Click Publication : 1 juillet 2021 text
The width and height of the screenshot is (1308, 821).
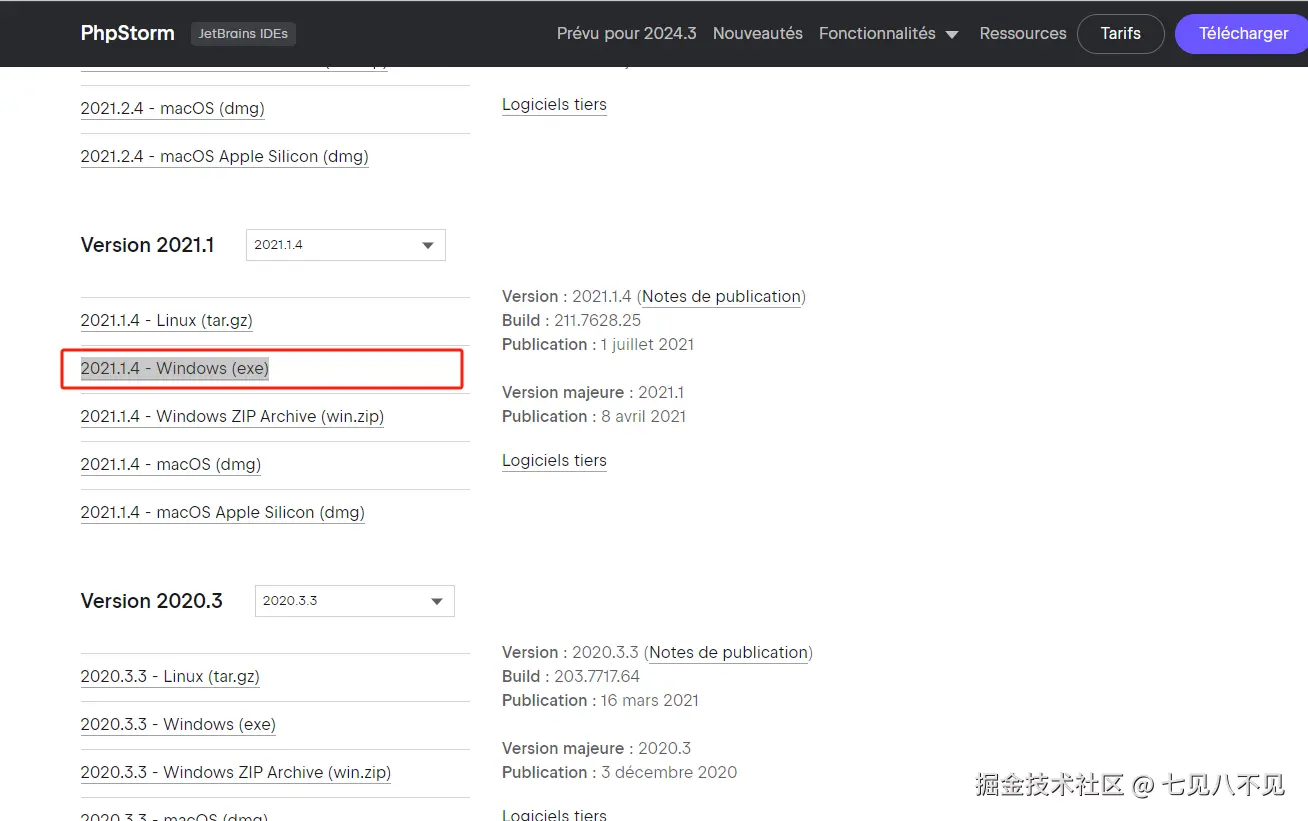pyautogui.click(x=598, y=344)
